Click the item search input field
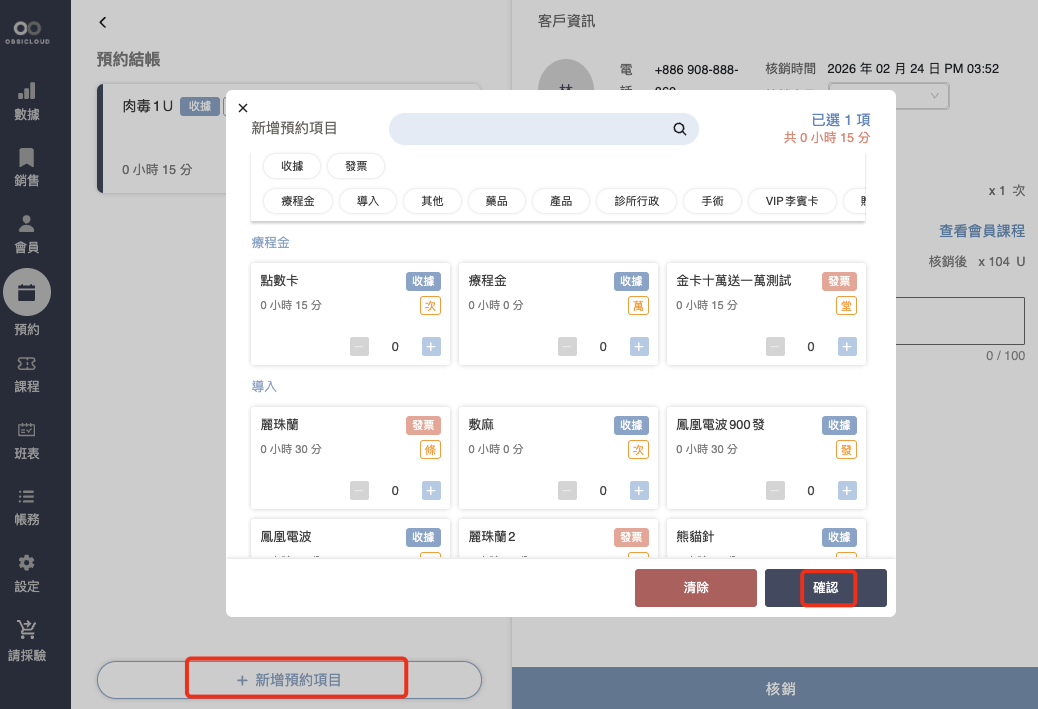 530,129
